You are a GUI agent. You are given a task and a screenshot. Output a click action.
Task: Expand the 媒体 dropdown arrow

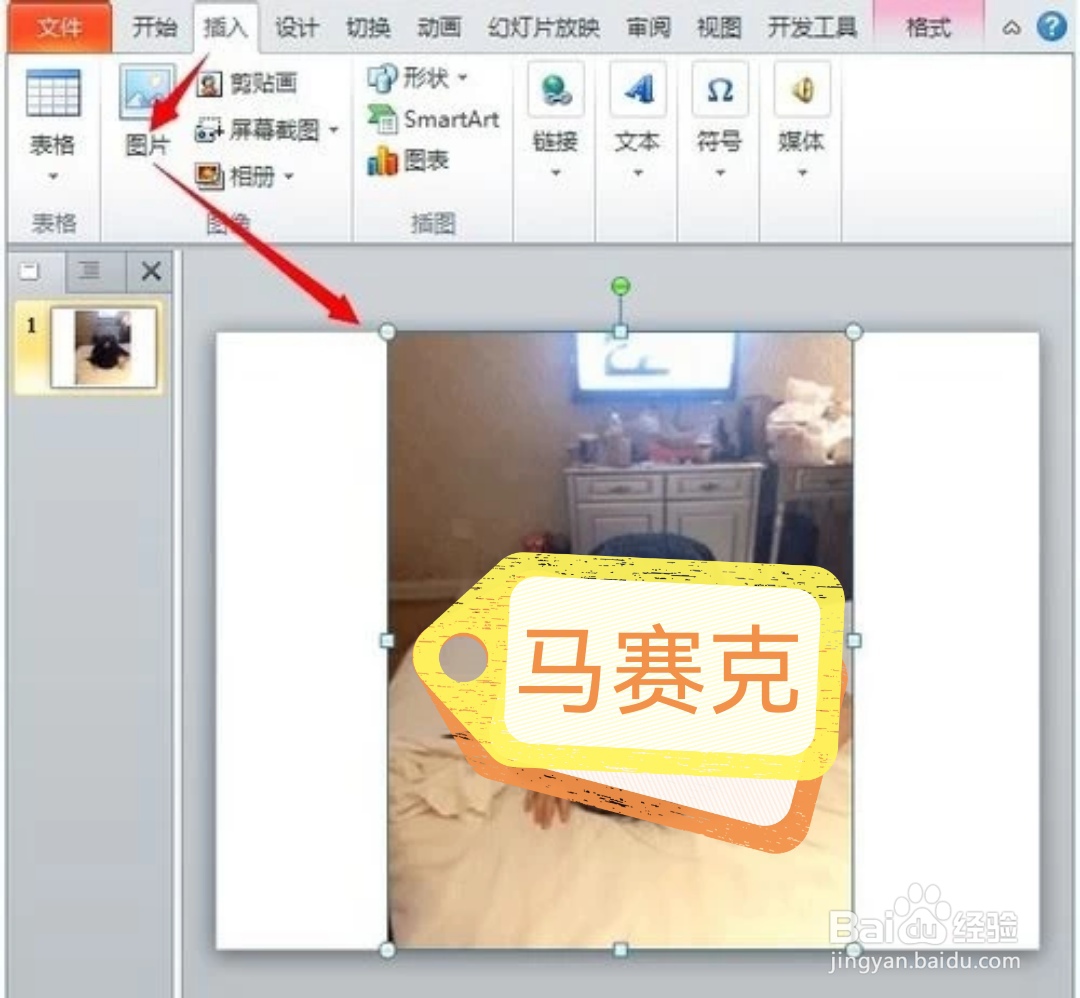[802, 173]
